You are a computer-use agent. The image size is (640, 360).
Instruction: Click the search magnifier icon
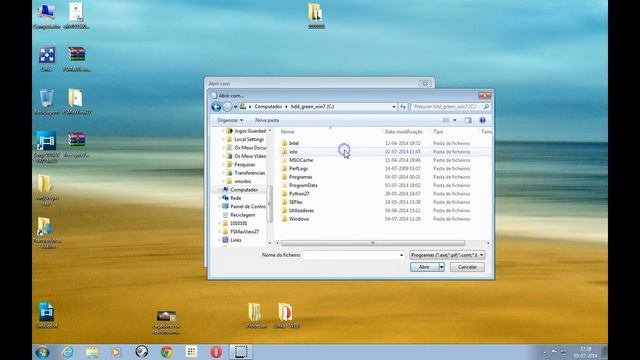(x=486, y=107)
